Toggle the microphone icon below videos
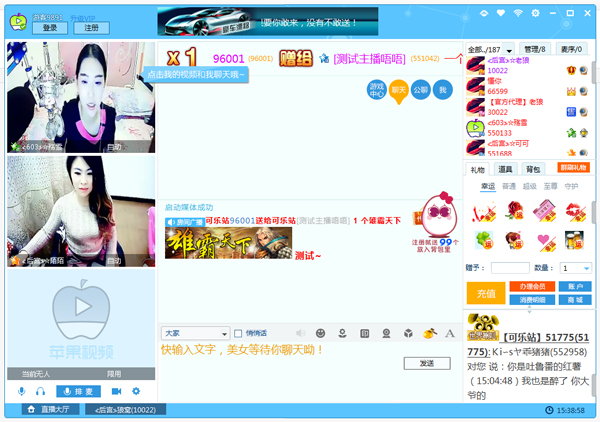600x422 pixels. tap(22, 391)
